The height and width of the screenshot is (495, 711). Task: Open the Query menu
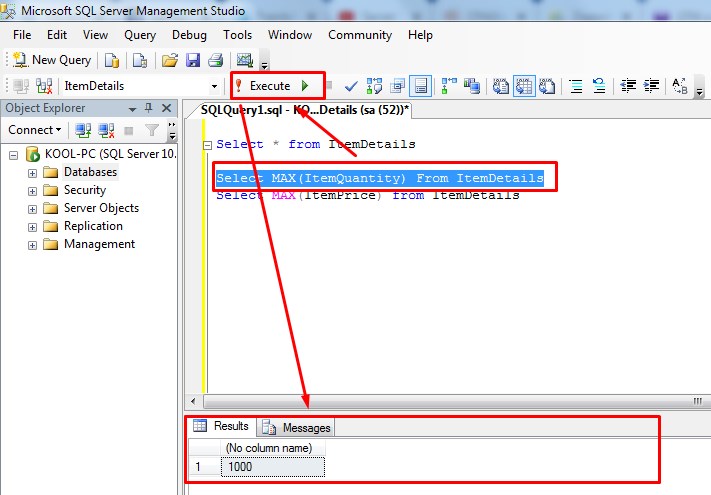pos(140,35)
